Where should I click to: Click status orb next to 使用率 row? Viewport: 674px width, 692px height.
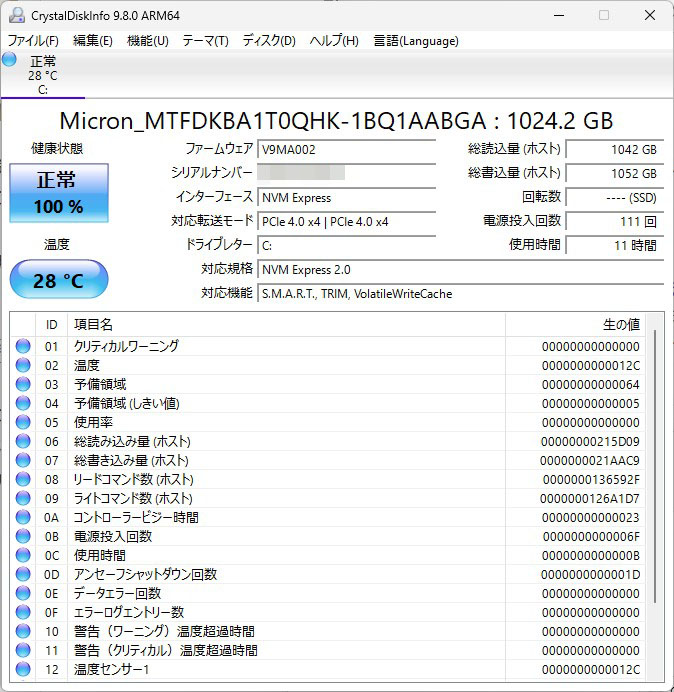tap(23, 423)
